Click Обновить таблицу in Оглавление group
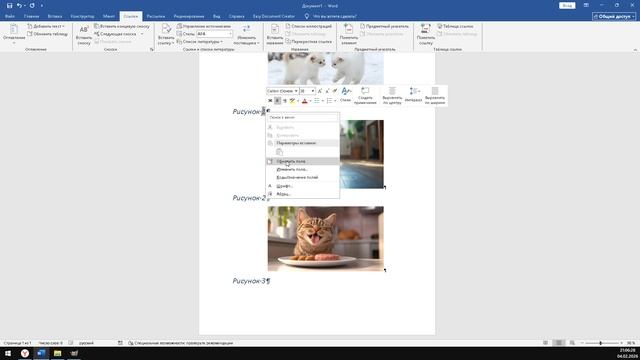 tap(47, 34)
